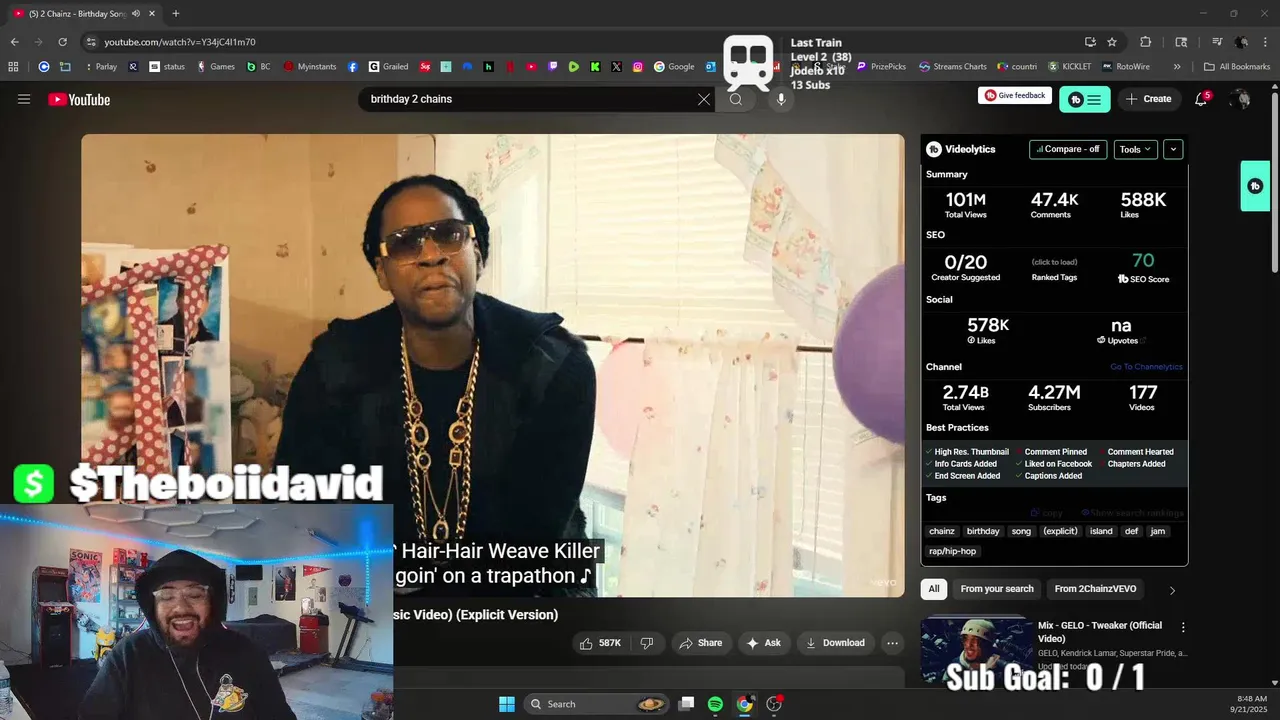Screen dimensions: 1280x720
Task: Load ranked tags via click to load
Action: click(1054, 262)
